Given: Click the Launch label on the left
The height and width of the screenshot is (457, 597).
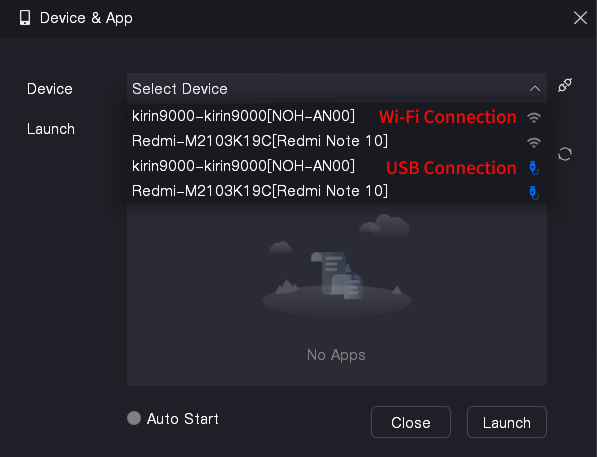Looking at the screenshot, I should pos(51,129).
